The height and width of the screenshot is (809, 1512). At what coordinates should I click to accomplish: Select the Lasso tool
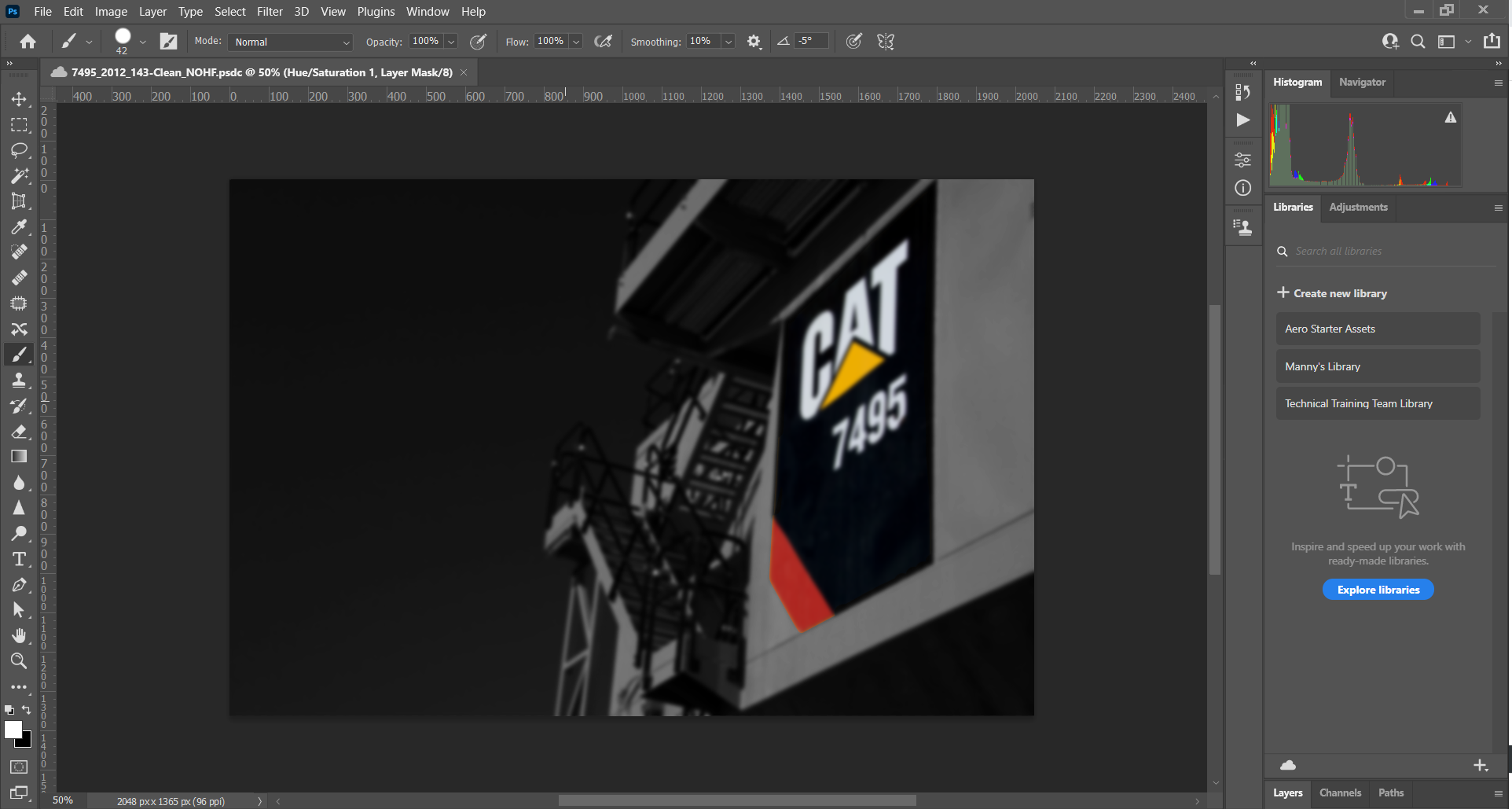point(19,150)
